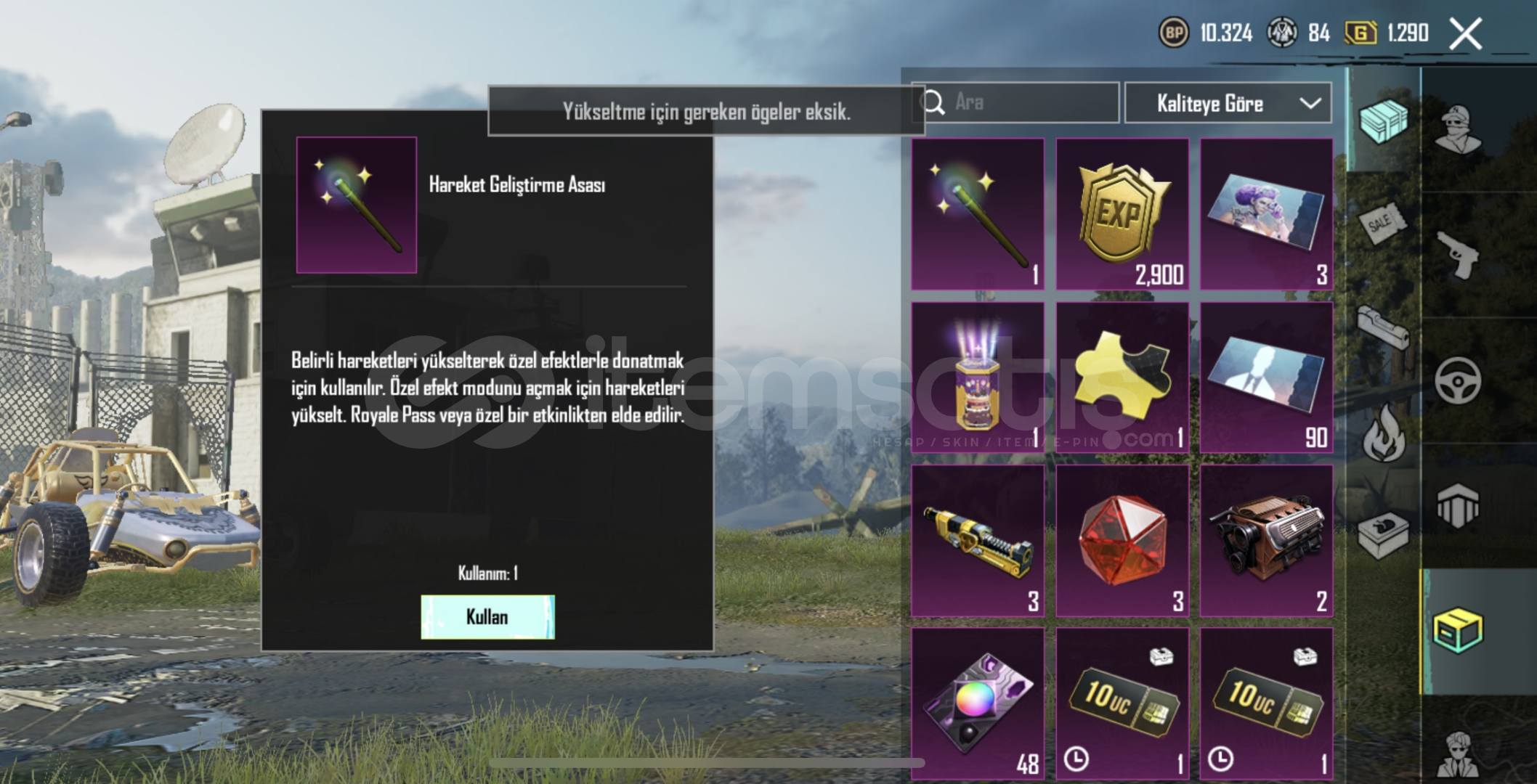Click the Kullan button
This screenshot has width=1537, height=784.
click(487, 617)
